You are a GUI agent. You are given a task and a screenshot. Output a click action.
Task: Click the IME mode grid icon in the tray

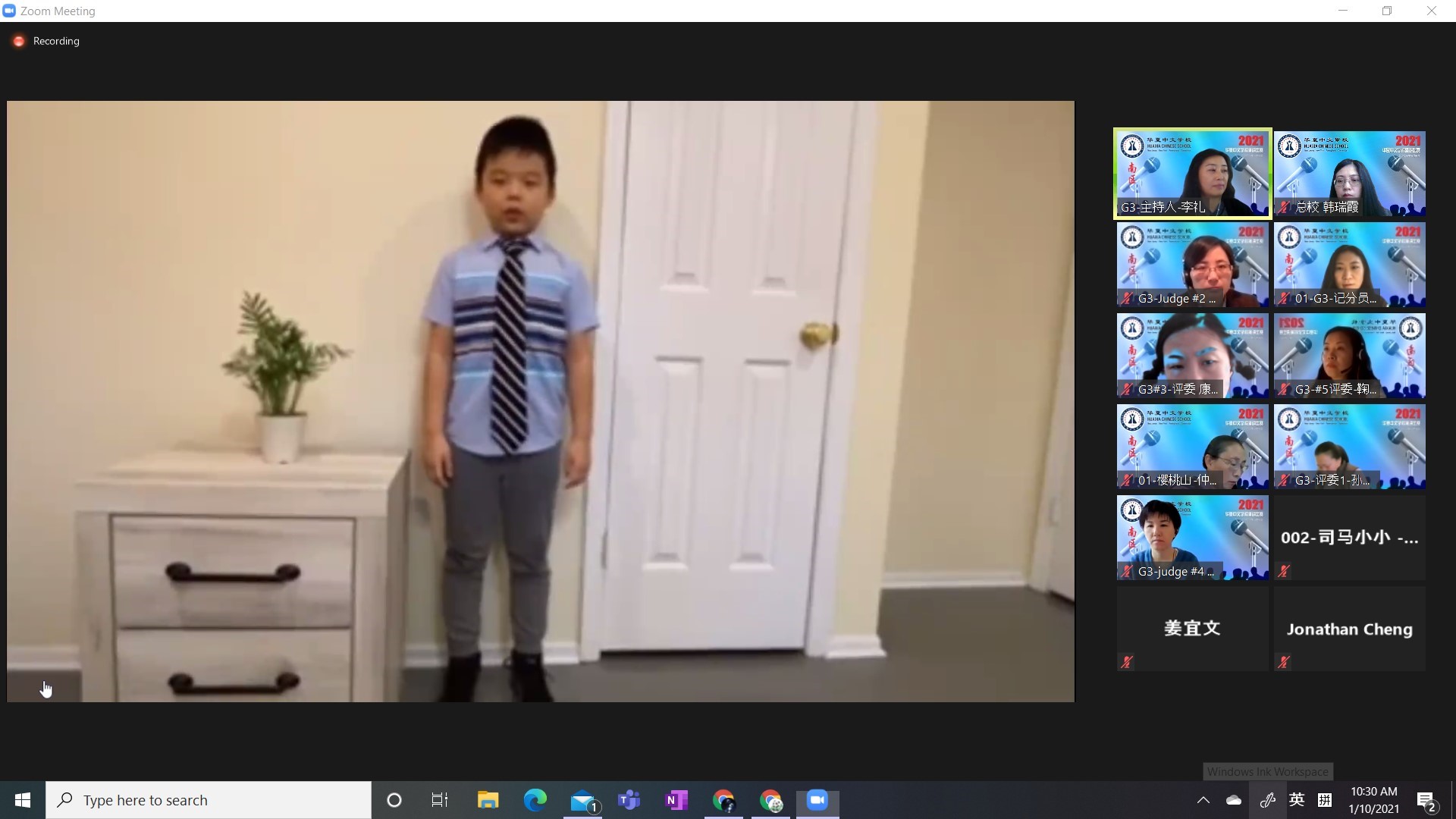pyautogui.click(x=1325, y=800)
